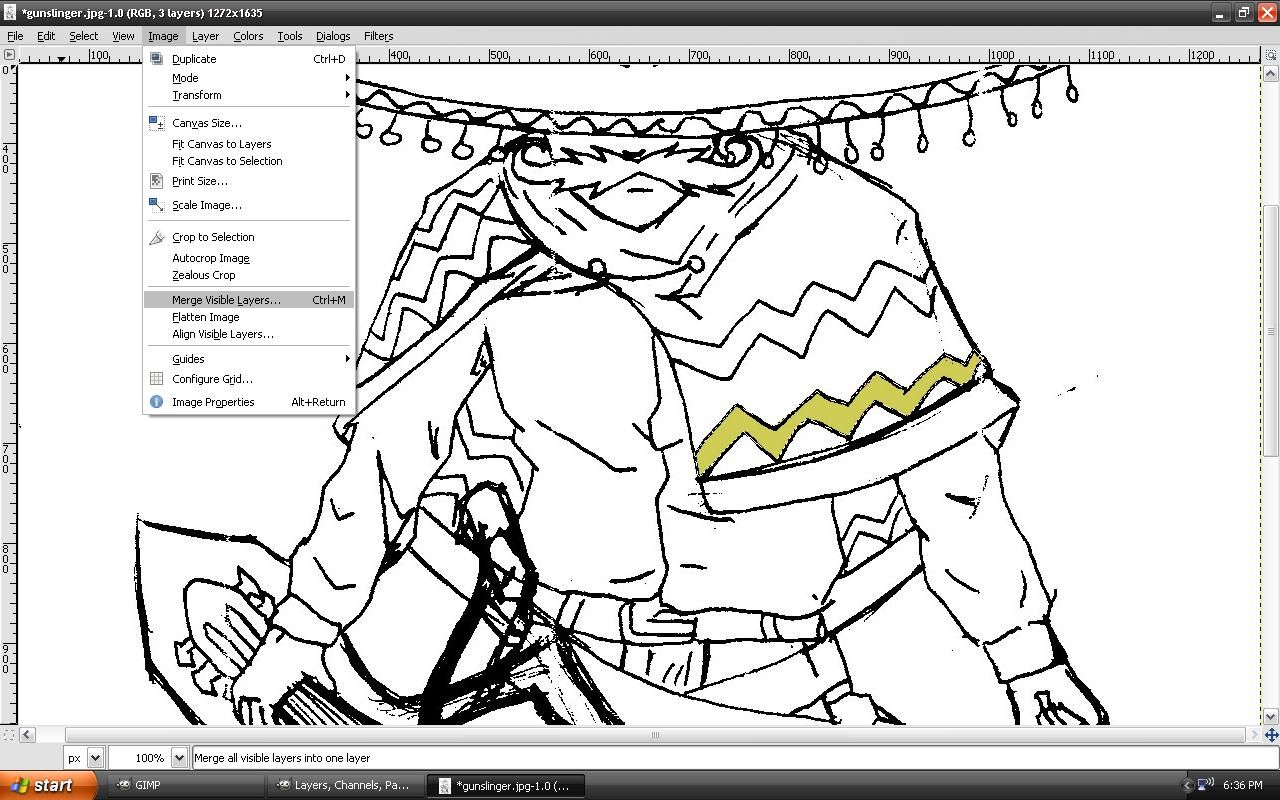Open the Scale Image dialog
This screenshot has width=1280, height=800.
206,205
